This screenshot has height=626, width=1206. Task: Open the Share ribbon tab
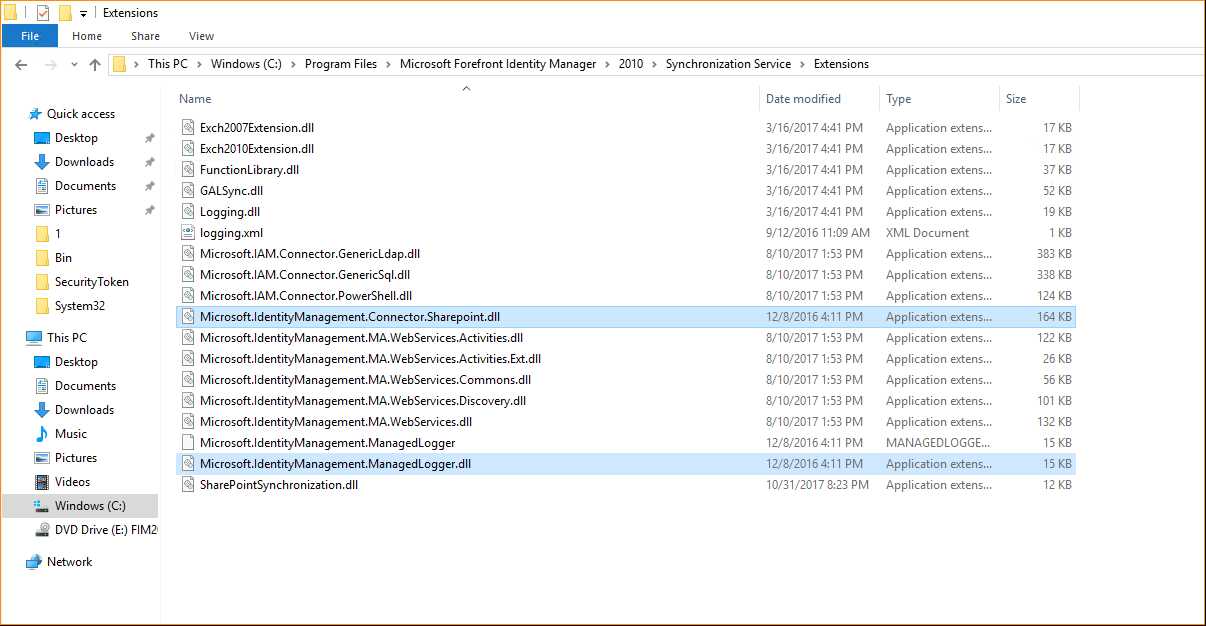point(145,36)
